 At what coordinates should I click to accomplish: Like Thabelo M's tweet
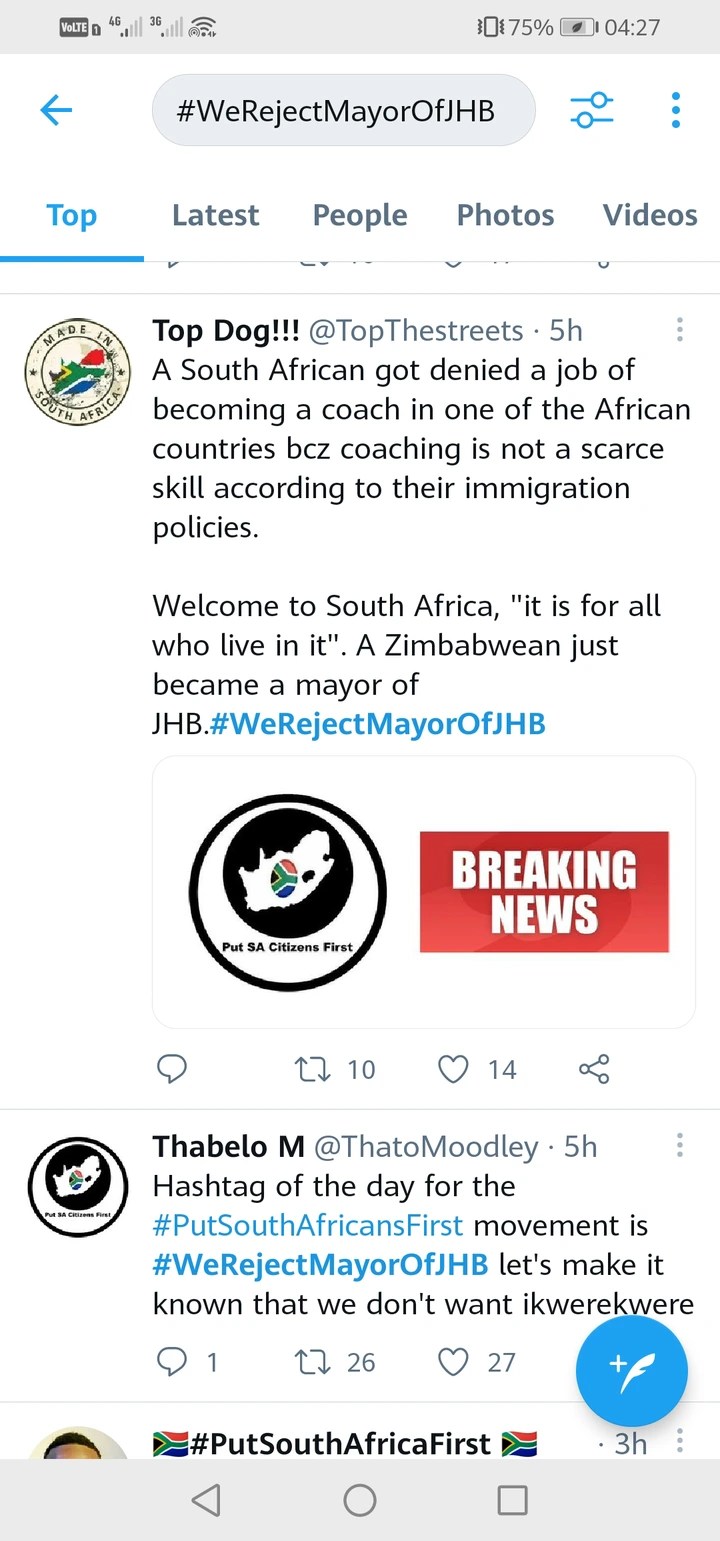(x=454, y=1361)
